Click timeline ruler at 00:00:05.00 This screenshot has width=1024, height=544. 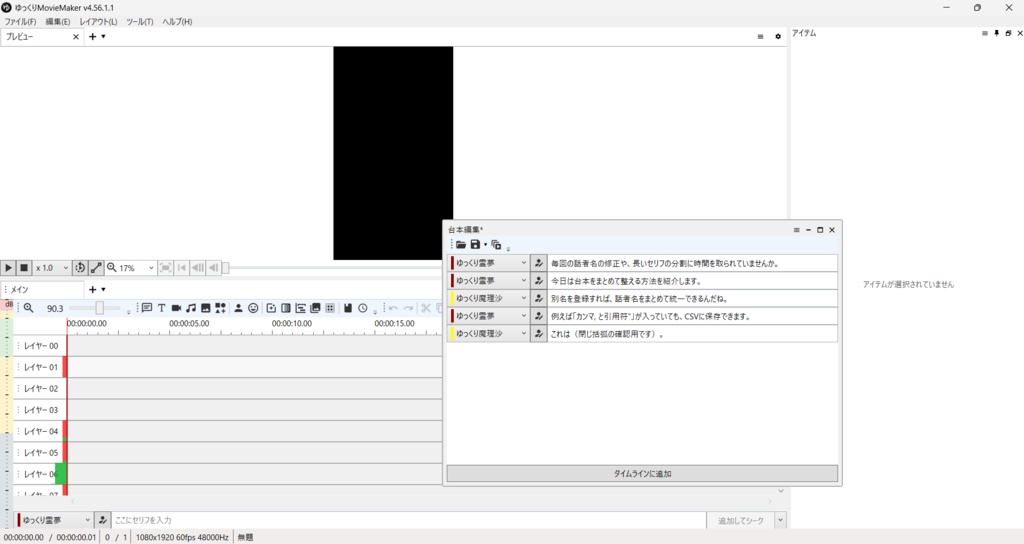click(x=189, y=323)
